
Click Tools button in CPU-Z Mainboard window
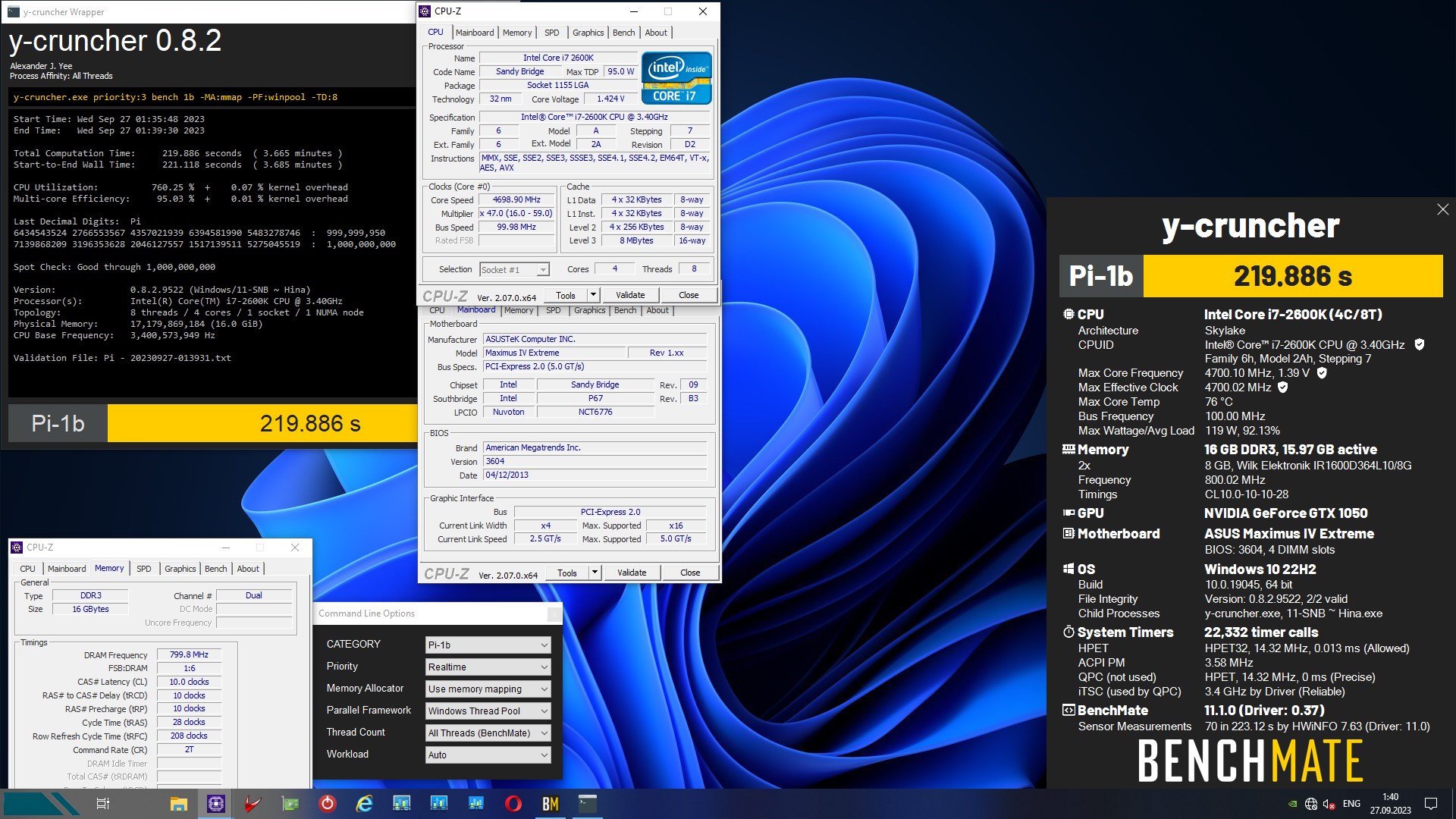(567, 573)
